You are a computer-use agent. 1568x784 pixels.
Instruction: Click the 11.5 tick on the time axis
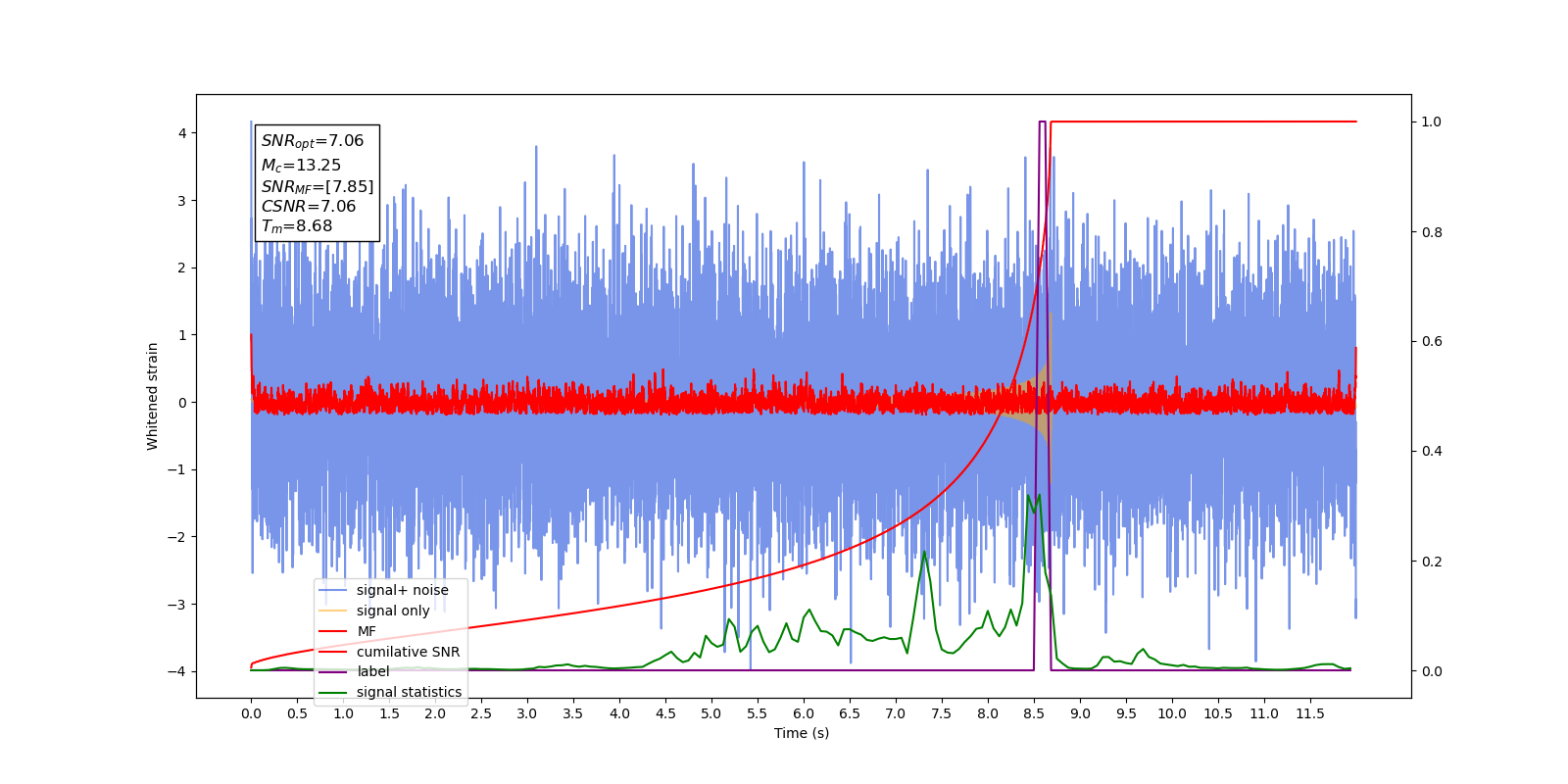pyautogui.click(x=1310, y=713)
